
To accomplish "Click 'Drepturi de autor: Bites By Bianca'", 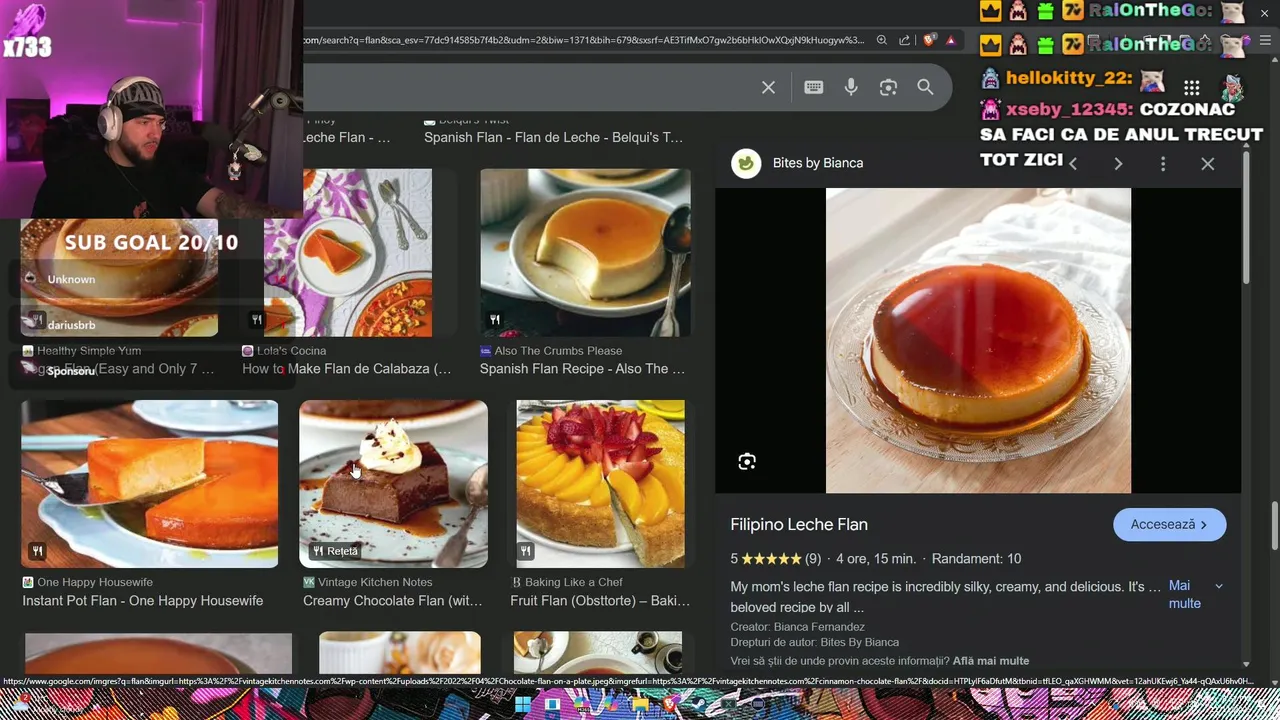I will tap(814, 642).
